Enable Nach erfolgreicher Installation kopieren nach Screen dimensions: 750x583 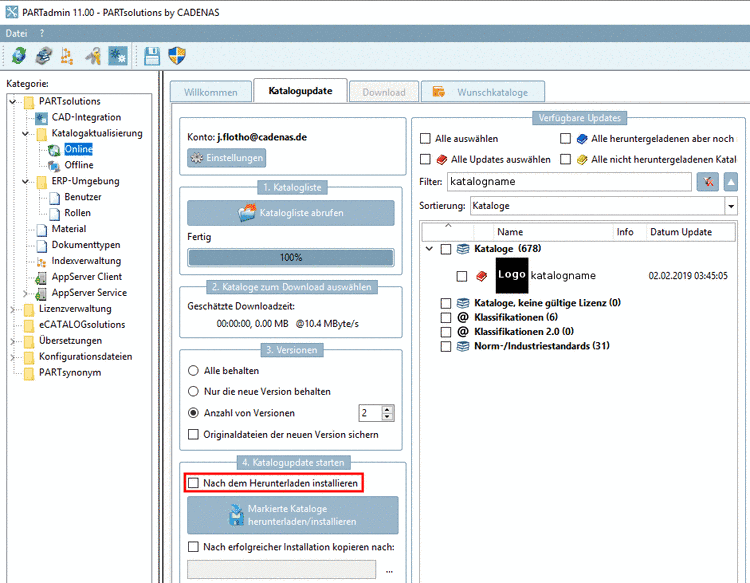pos(193,547)
